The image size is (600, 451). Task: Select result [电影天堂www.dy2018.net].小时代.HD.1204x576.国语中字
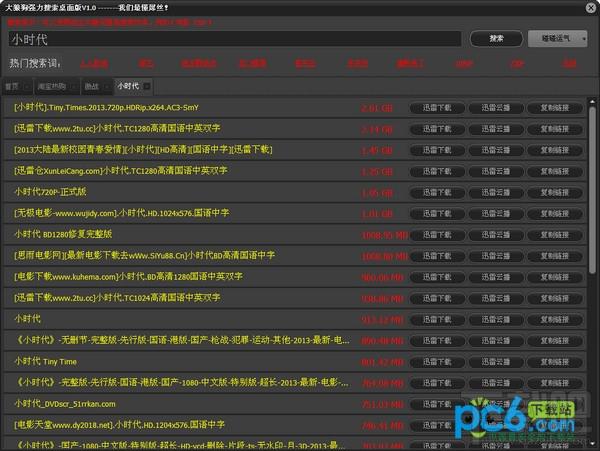(119, 425)
